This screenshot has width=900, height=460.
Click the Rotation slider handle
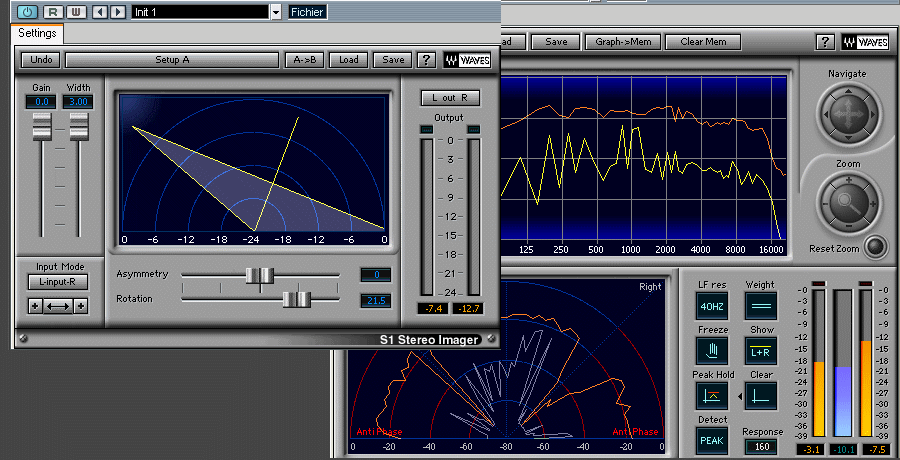click(297, 299)
